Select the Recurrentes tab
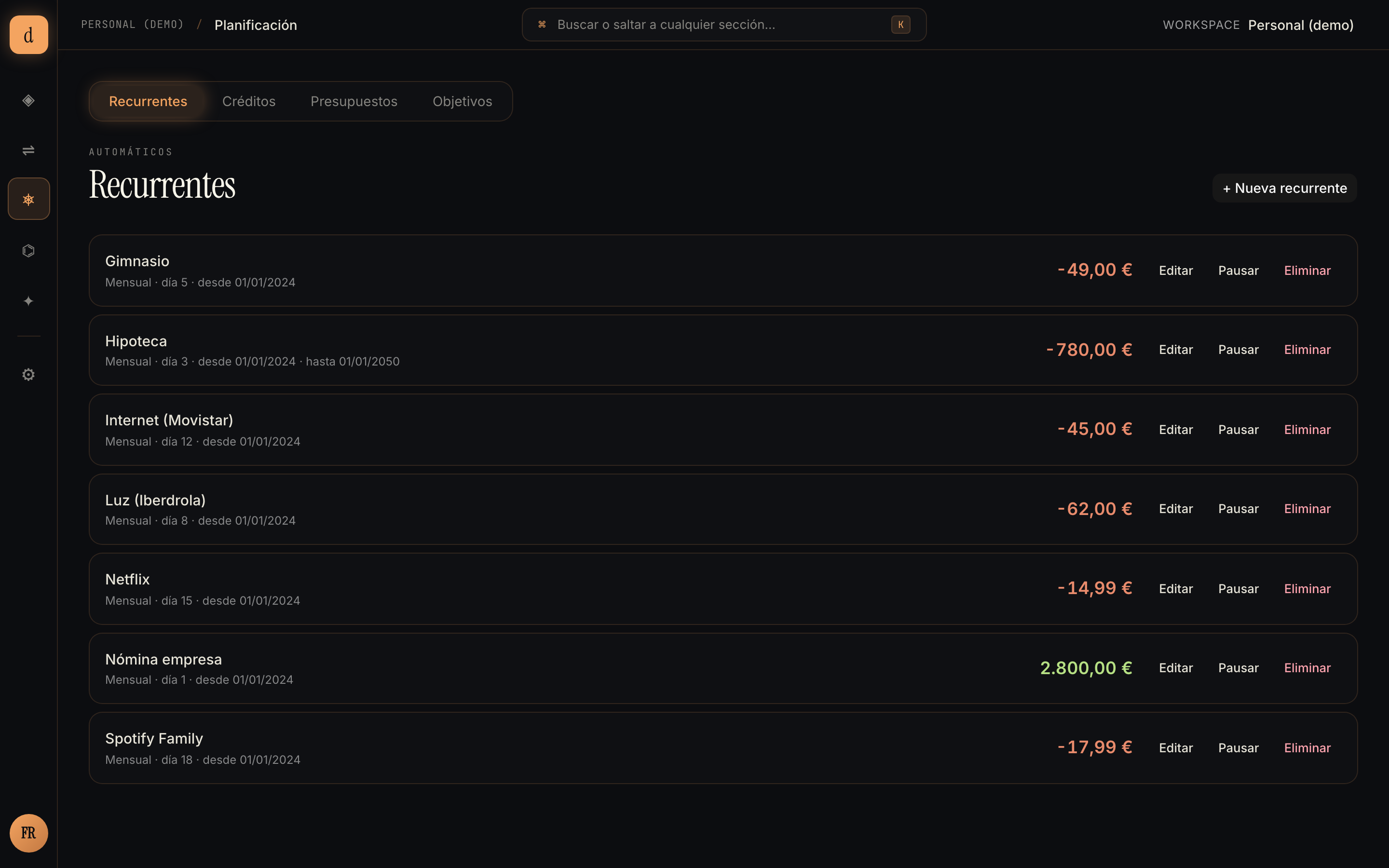1389x868 pixels. point(148,102)
